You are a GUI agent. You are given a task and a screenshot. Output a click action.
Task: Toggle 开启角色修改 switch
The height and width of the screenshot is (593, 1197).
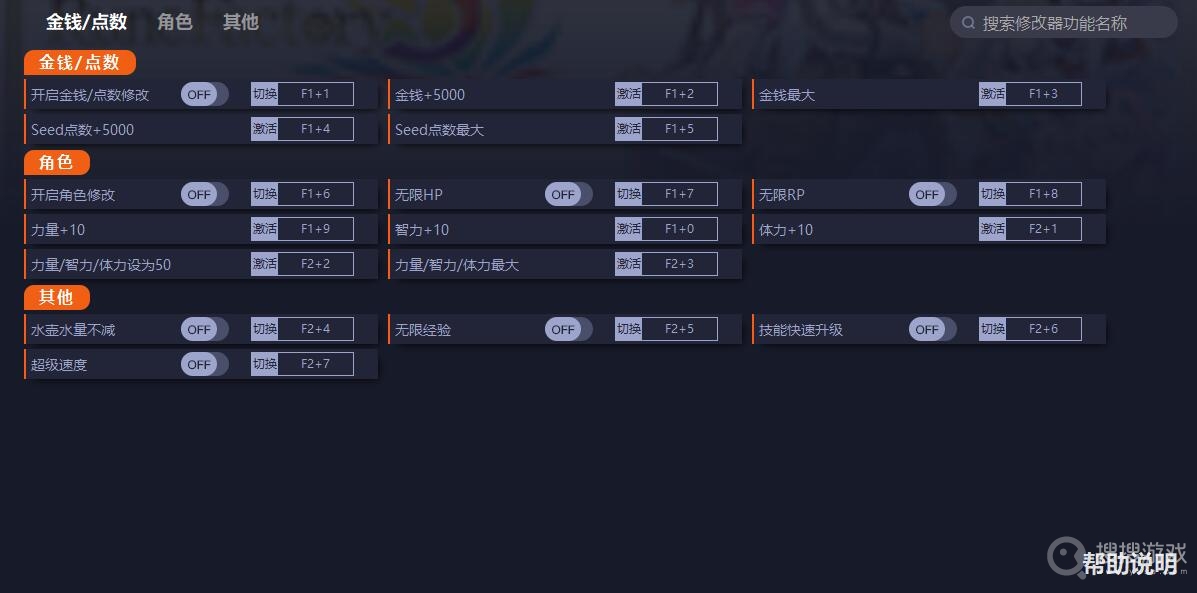coord(204,194)
